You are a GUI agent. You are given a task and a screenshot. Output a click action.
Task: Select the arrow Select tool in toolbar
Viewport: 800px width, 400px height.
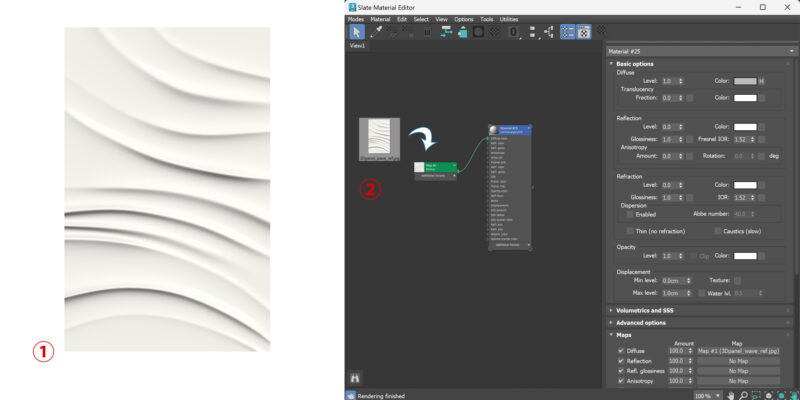[357, 32]
